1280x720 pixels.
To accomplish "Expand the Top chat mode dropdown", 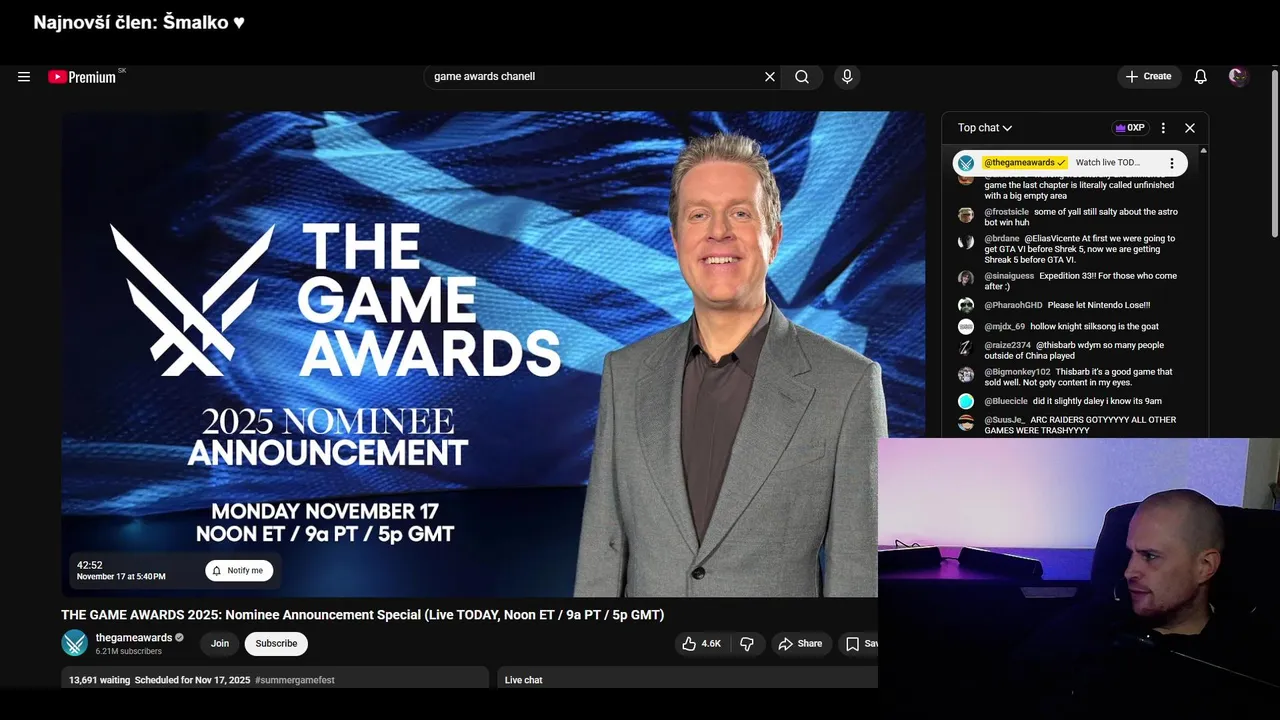I will coord(985,128).
